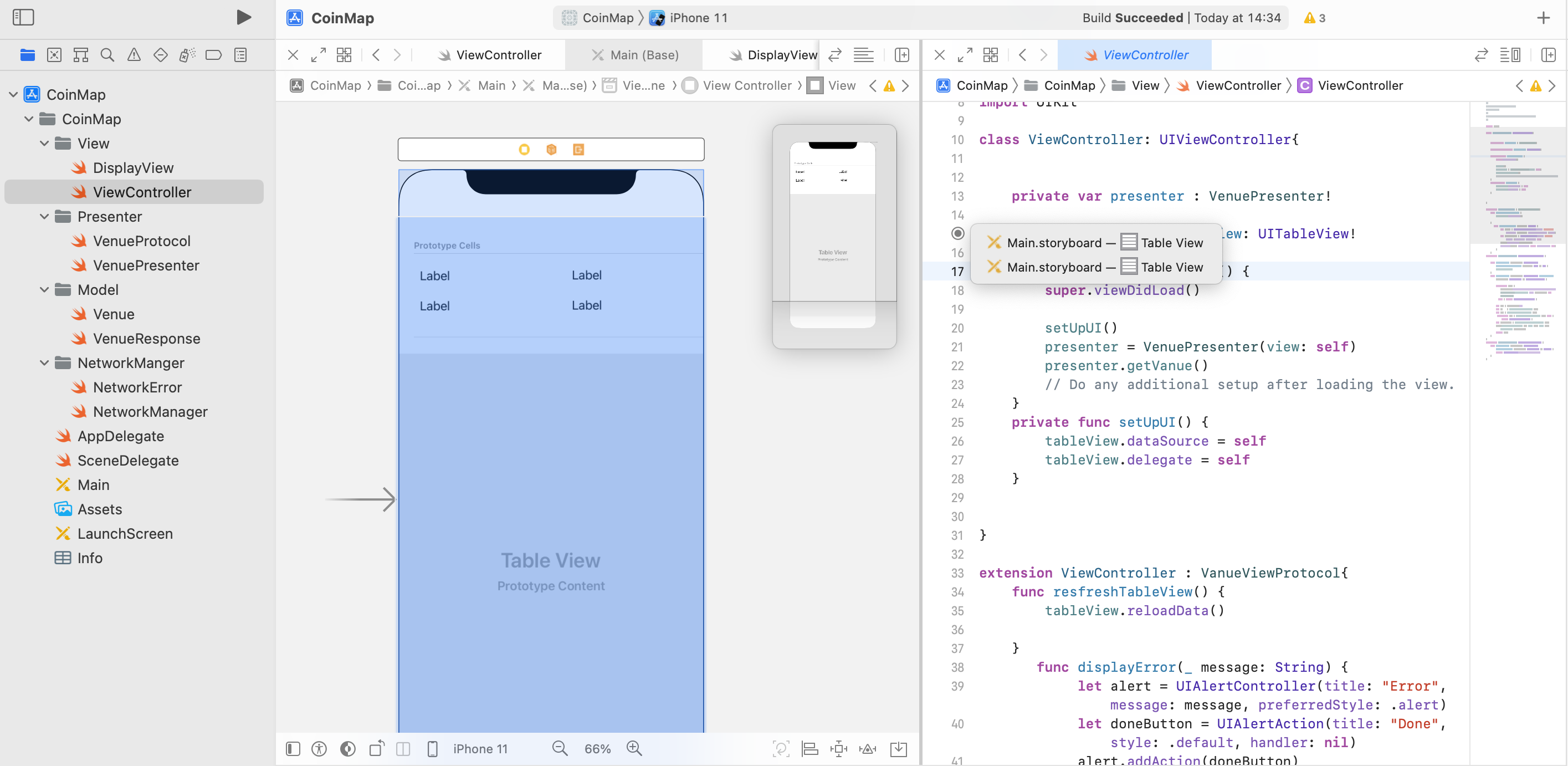Viewport: 1568px width, 766px height.
Task: Open the Align constraints tool
Action: click(809, 748)
